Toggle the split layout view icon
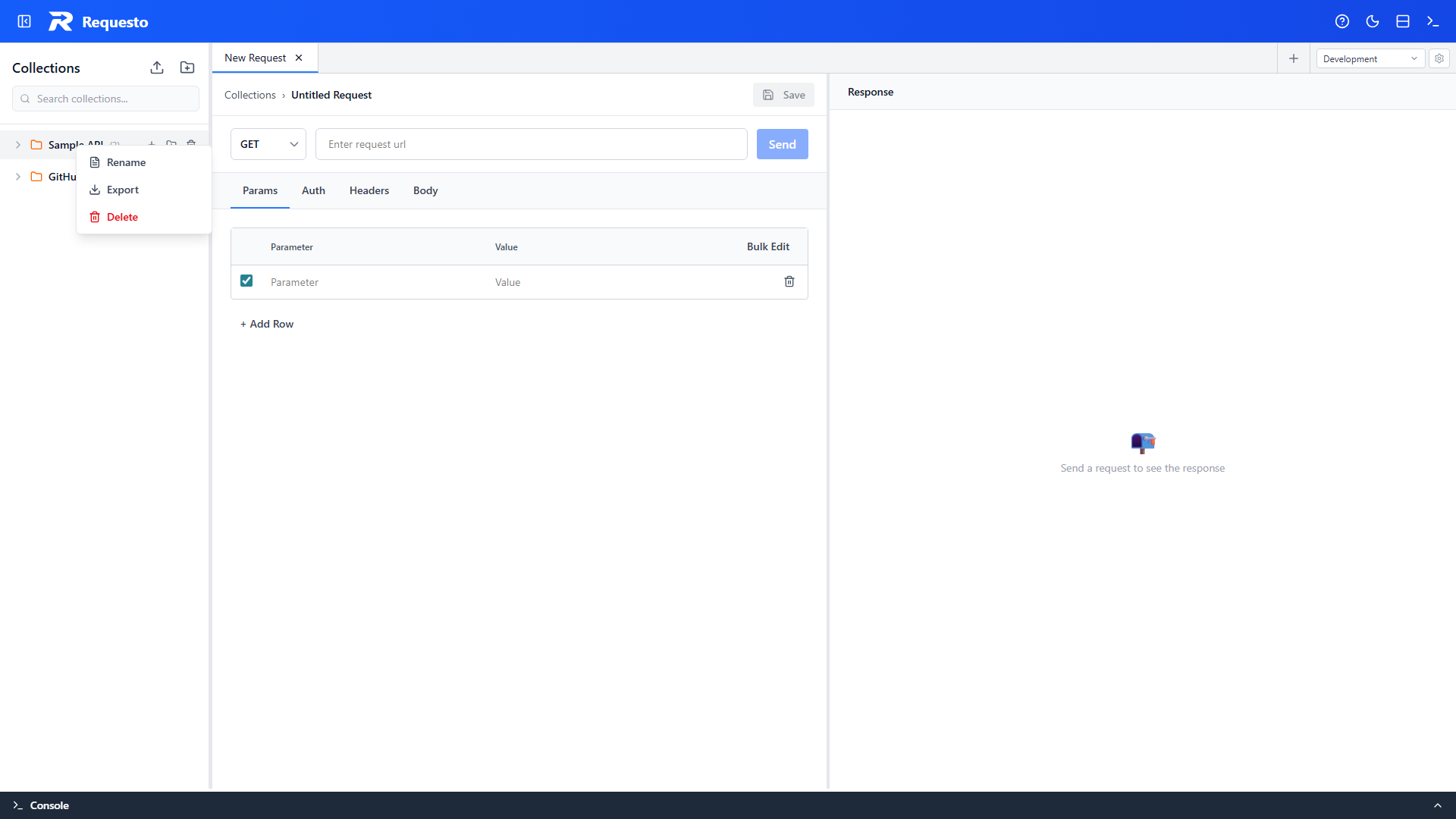Screen dimensions: 1456x819 point(1403,21)
